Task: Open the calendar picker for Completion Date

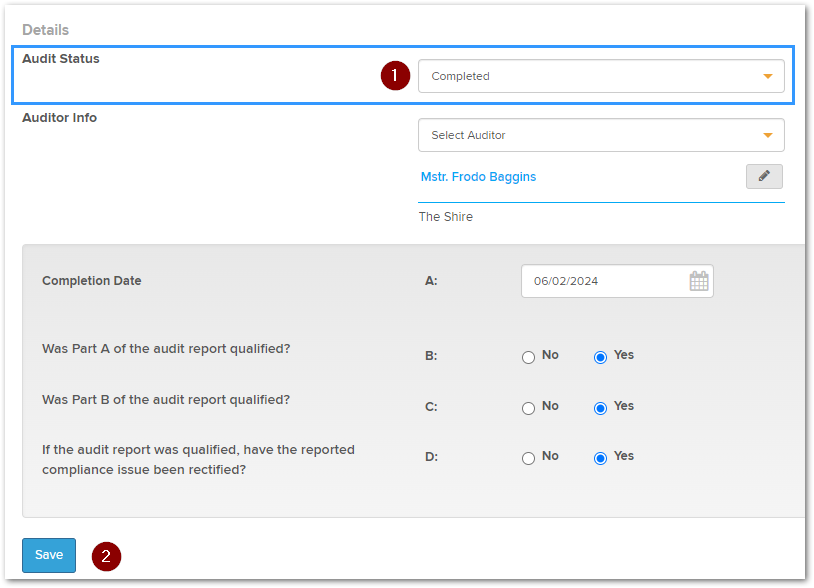Action: [699, 281]
